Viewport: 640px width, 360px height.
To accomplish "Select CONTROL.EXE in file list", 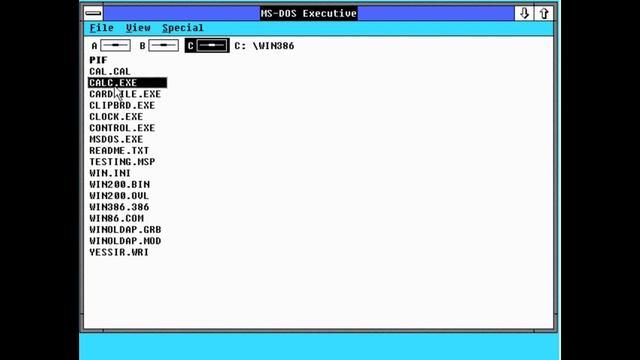I will point(122,128).
